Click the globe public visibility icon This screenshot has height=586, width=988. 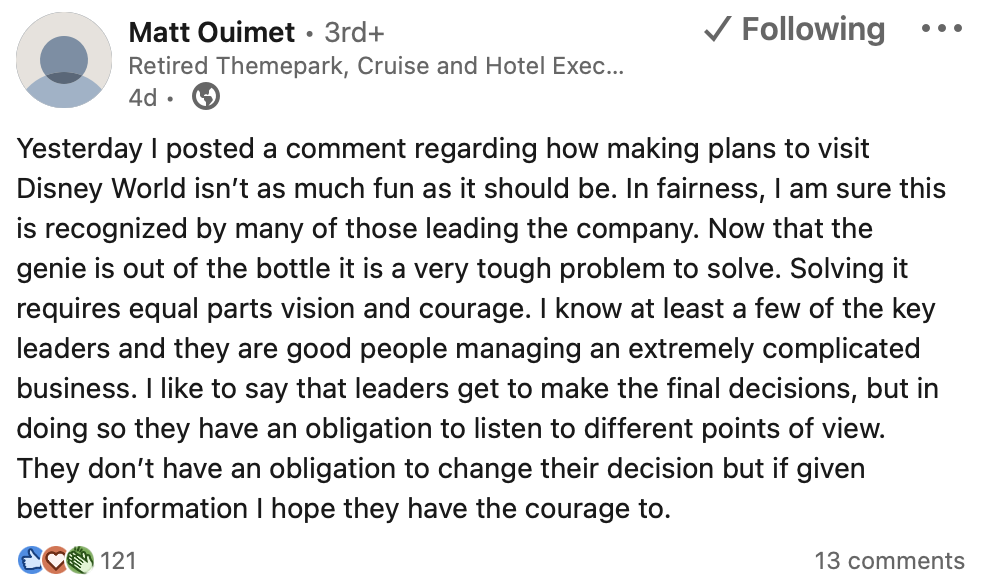pyautogui.click(x=205, y=97)
